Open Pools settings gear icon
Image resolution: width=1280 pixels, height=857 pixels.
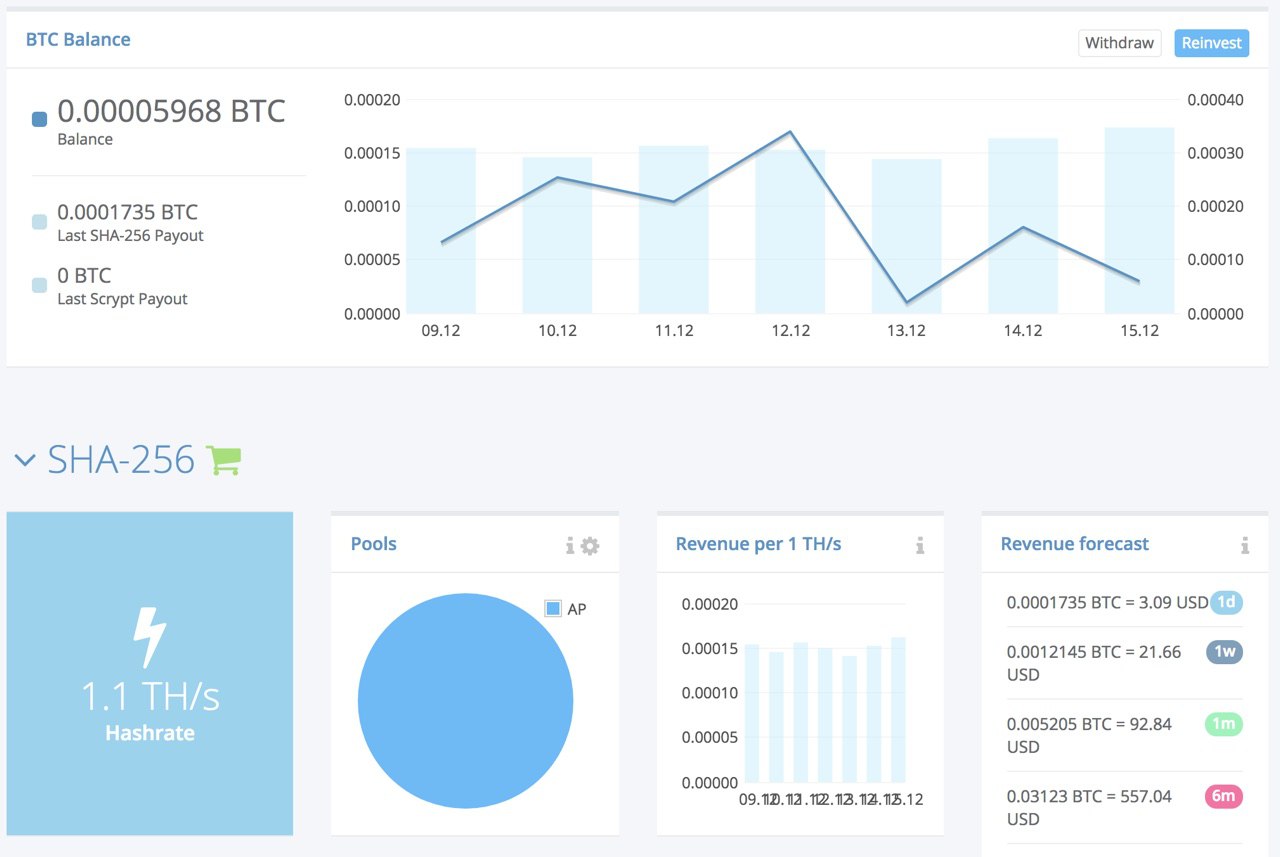pyautogui.click(x=590, y=546)
